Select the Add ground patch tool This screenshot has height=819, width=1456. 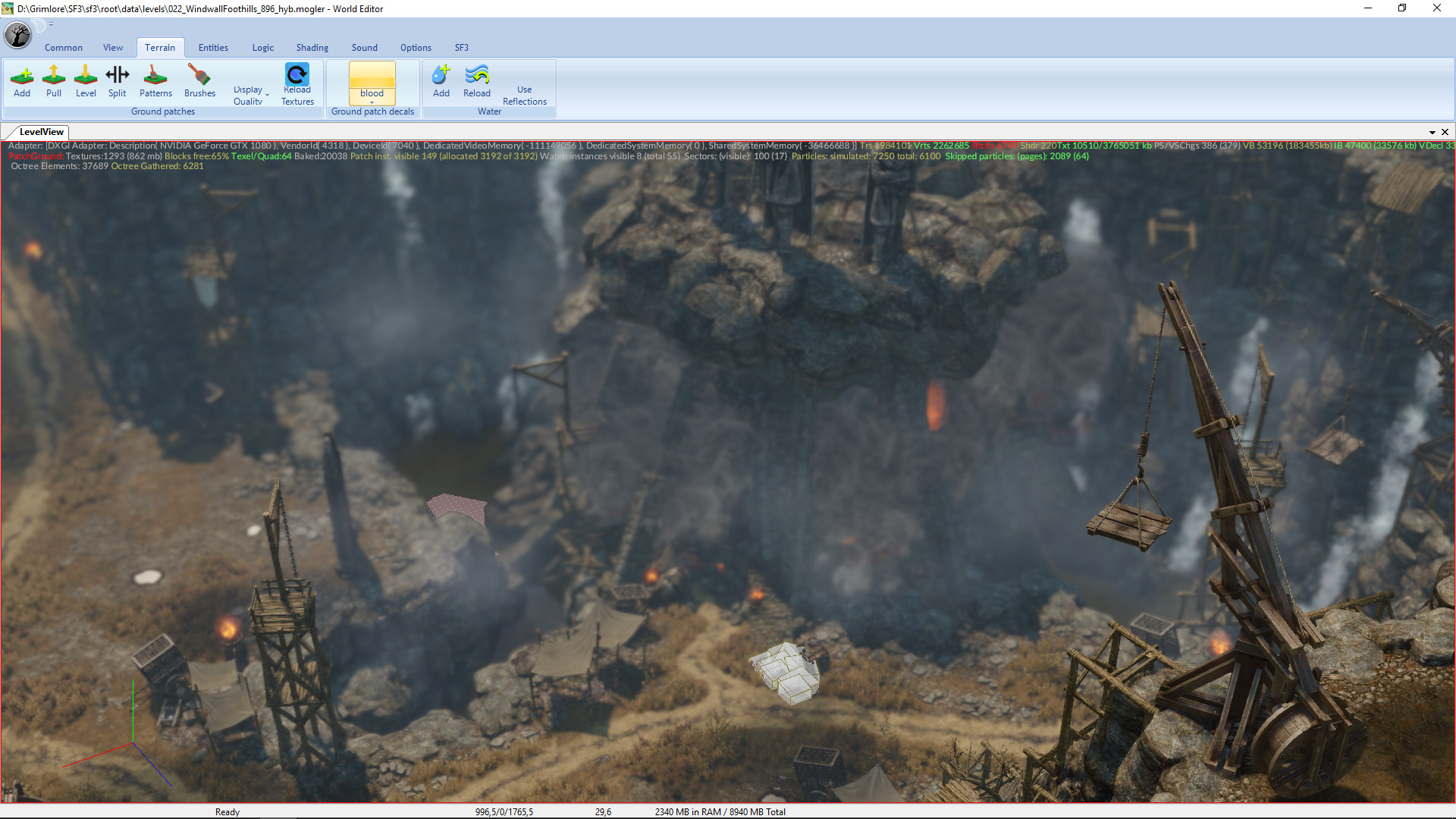click(x=22, y=82)
